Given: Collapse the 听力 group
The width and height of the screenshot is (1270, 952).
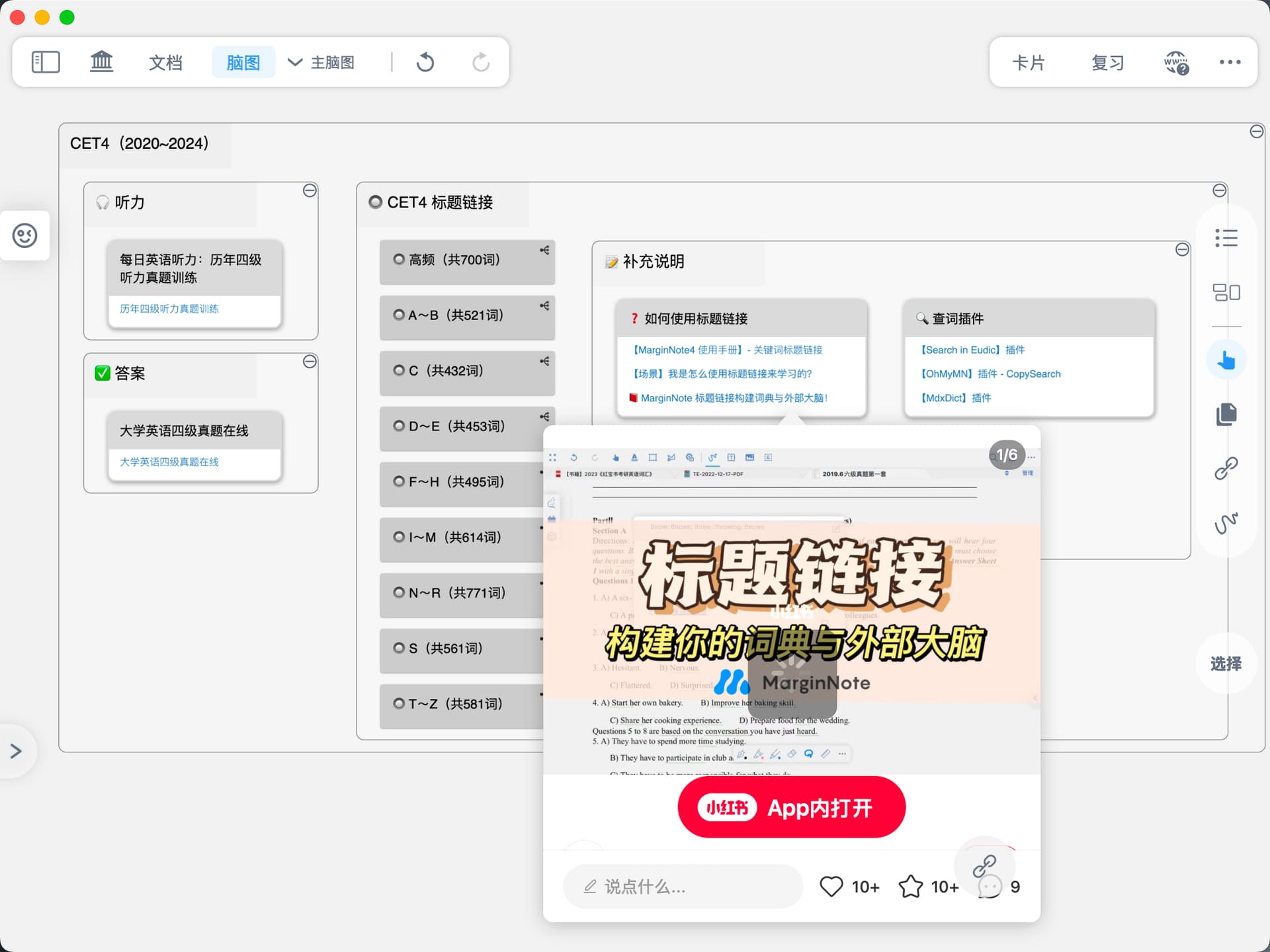Looking at the screenshot, I should point(310,190).
